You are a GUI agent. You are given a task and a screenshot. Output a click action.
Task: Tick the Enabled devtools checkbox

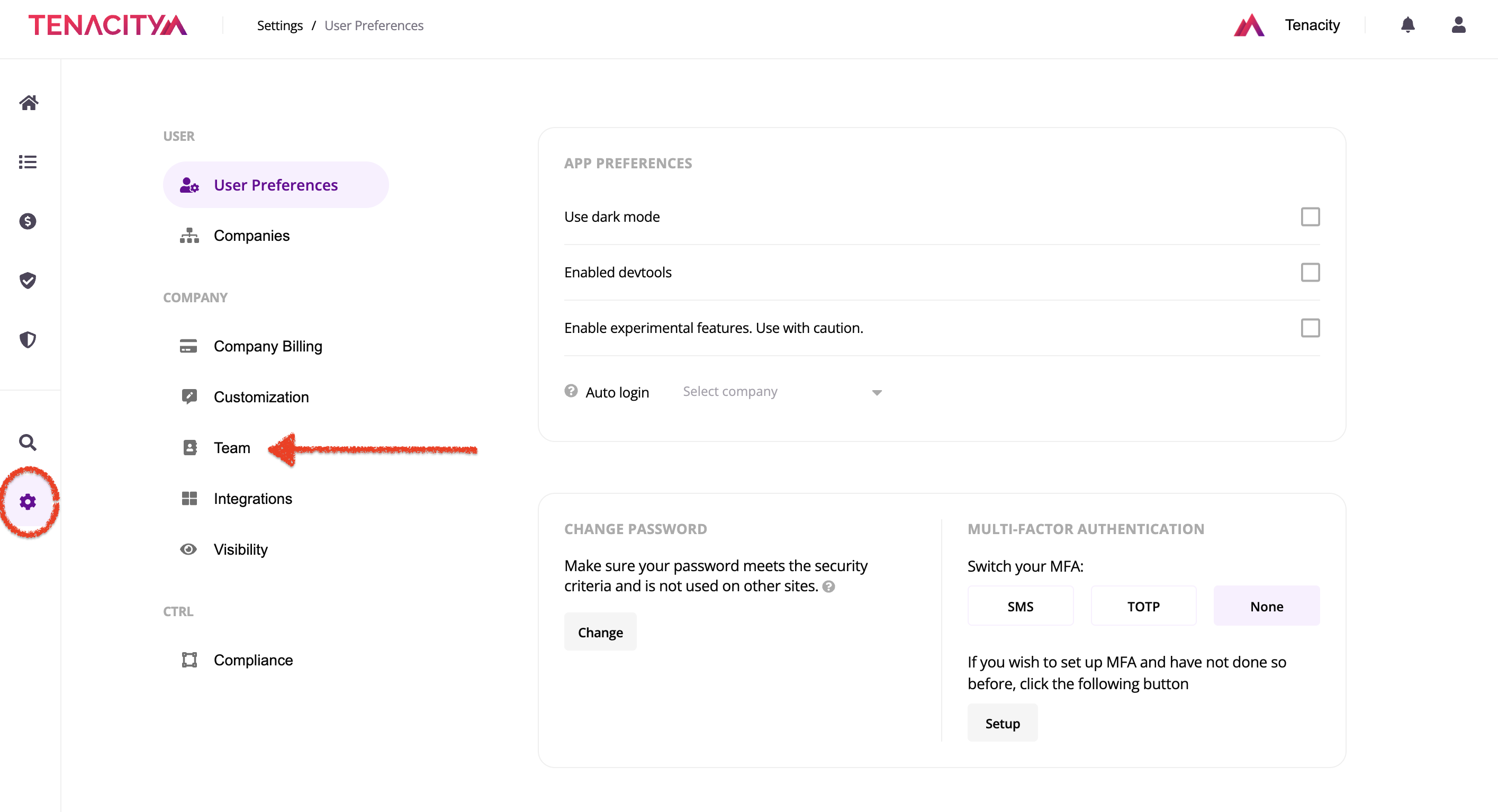tap(1310, 272)
